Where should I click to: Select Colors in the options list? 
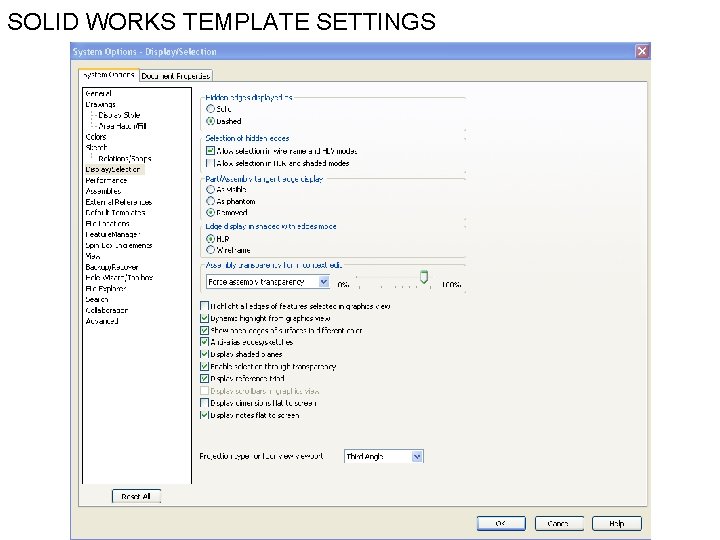point(96,137)
